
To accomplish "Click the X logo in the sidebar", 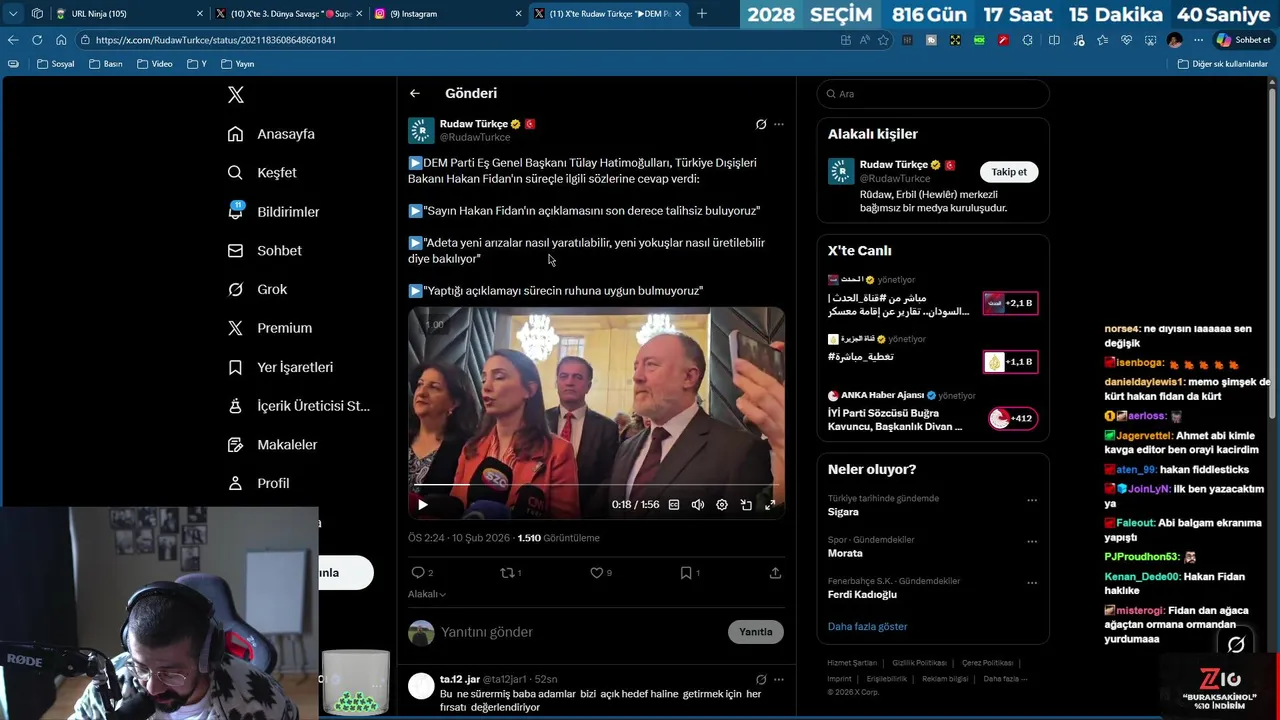I will coord(236,95).
